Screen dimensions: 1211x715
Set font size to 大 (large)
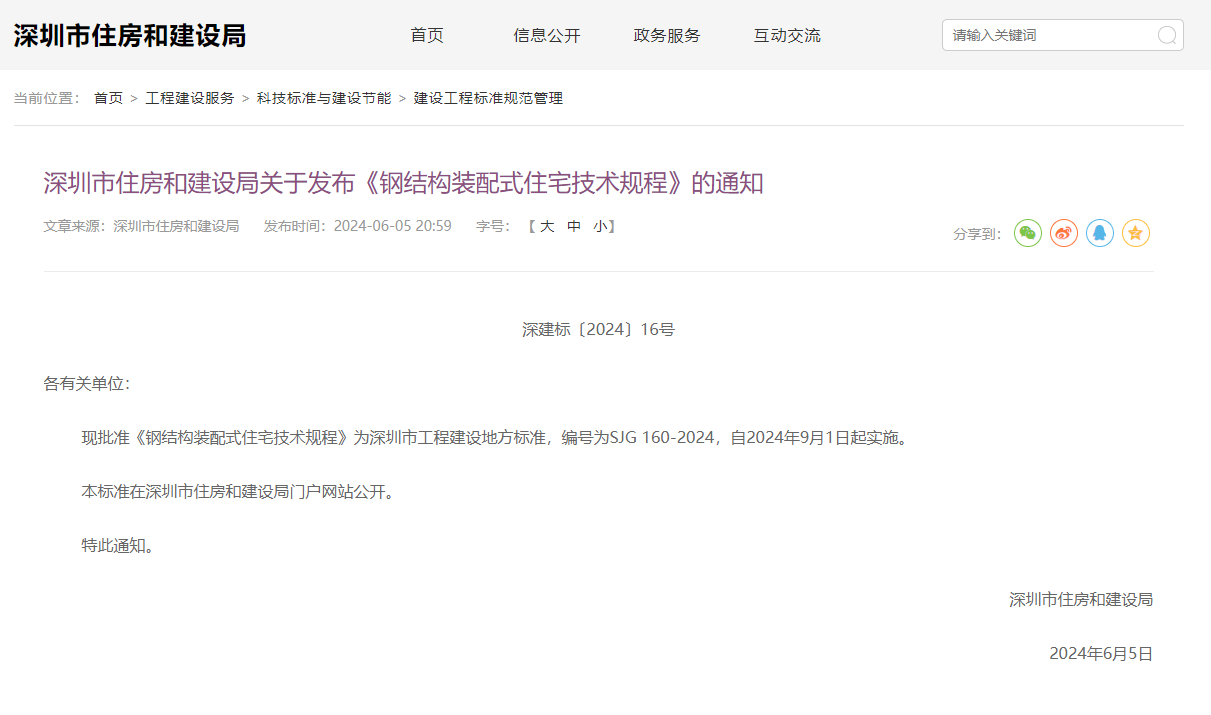(547, 226)
